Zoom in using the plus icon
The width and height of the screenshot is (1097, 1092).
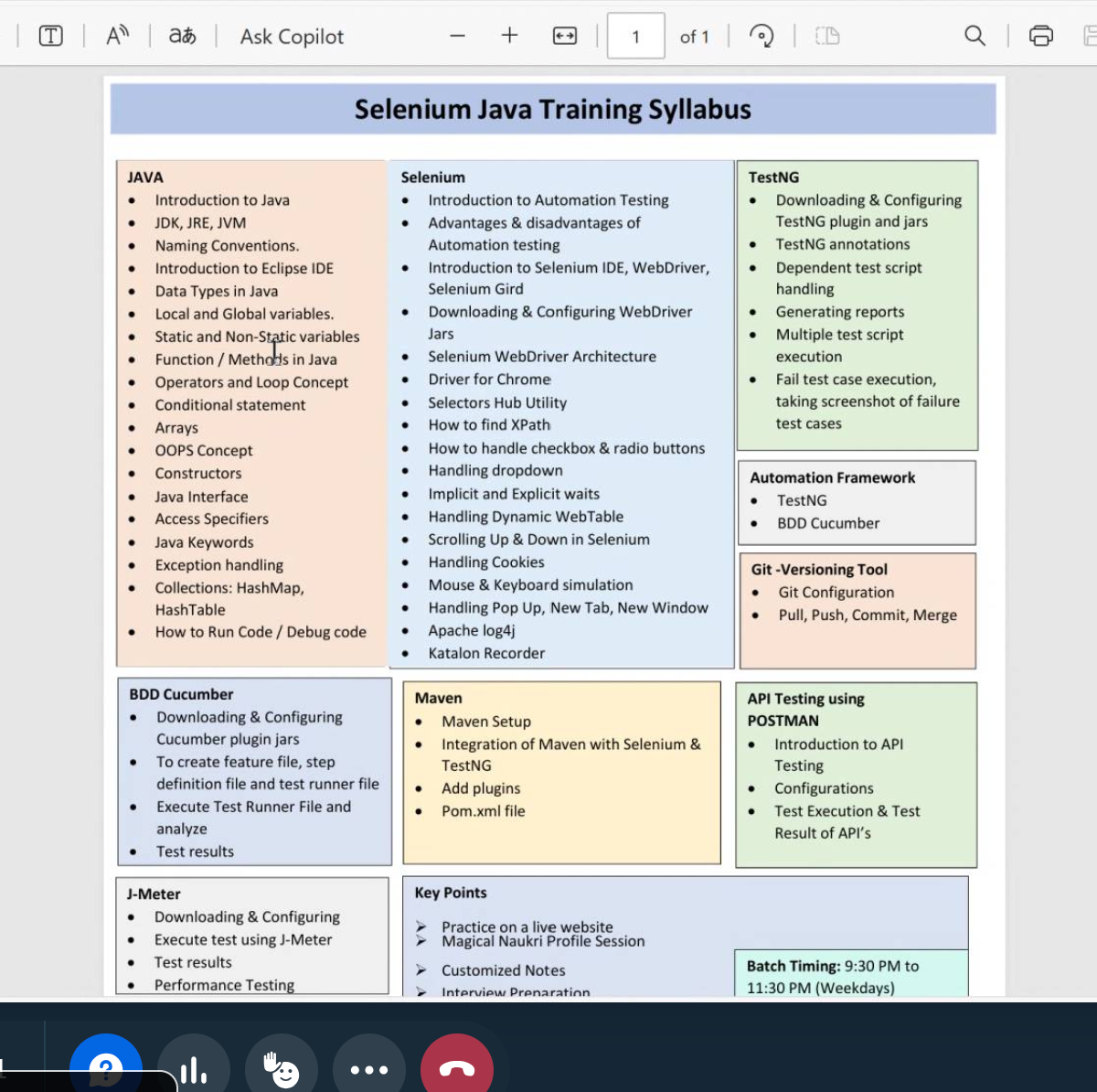pyautogui.click(x=509, y=36)
